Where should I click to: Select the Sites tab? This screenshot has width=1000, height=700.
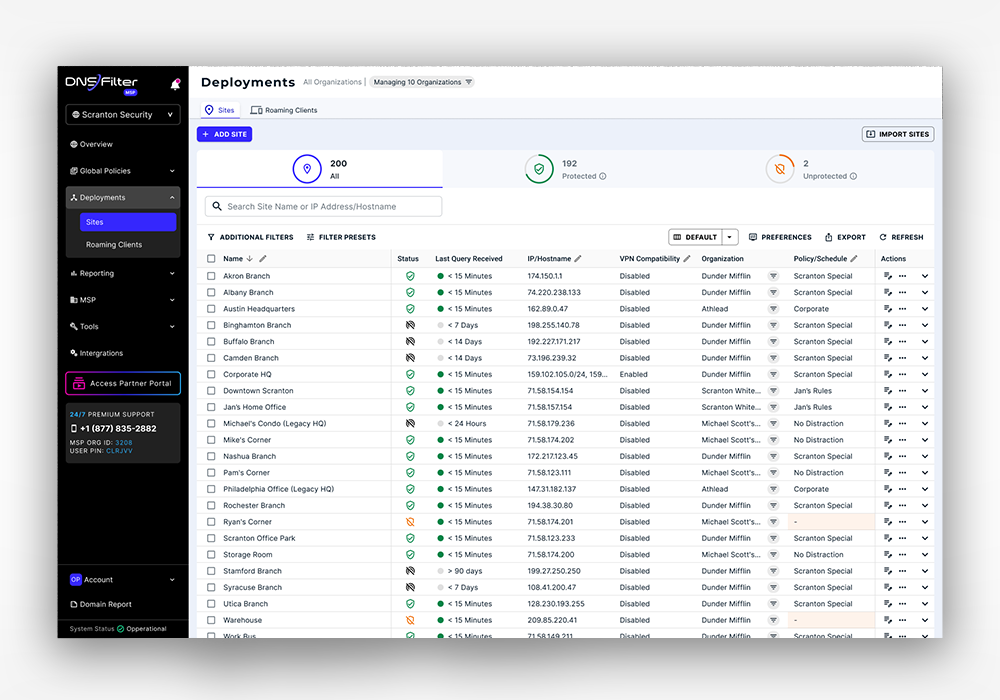point(219,110)
